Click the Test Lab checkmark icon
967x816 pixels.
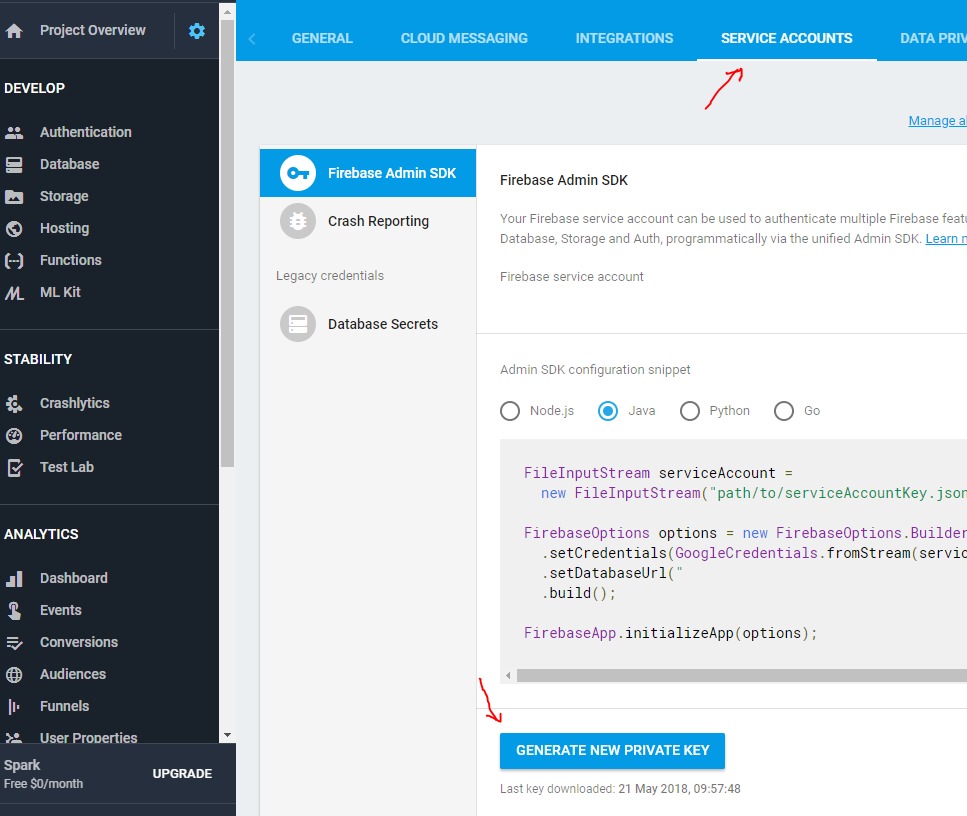pos(14,468)
